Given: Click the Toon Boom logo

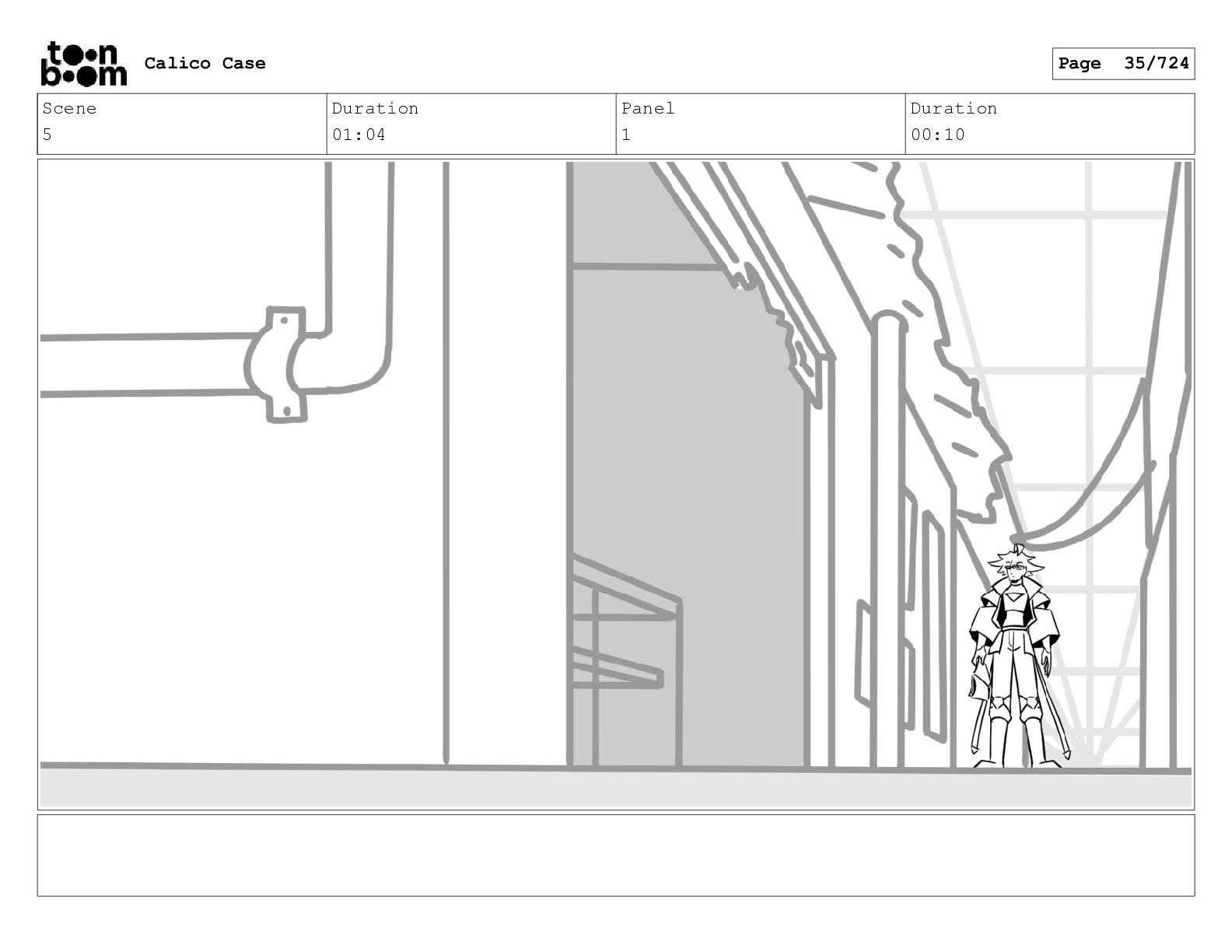Looking at the screenshot, I should (x=83, y=64).
